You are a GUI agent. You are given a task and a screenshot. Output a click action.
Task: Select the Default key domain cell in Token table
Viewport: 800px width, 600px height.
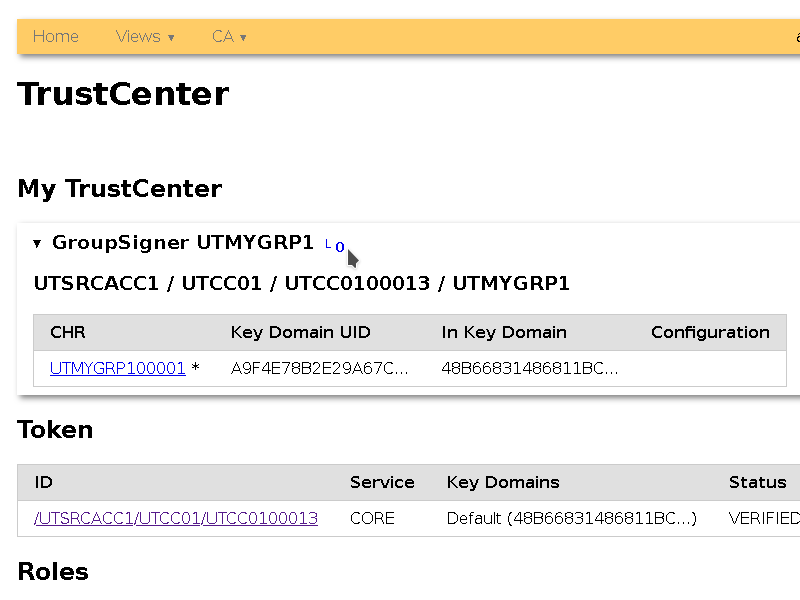[x=571, y=518]
